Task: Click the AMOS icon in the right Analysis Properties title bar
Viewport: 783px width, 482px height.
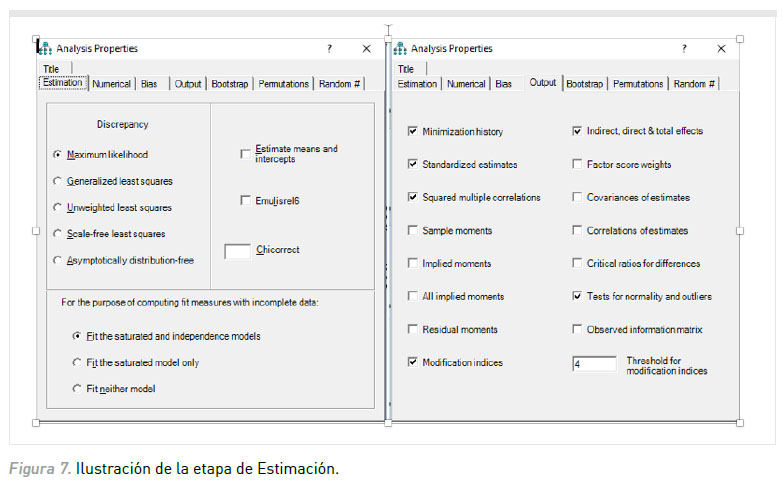Action: tap(400, 48)
